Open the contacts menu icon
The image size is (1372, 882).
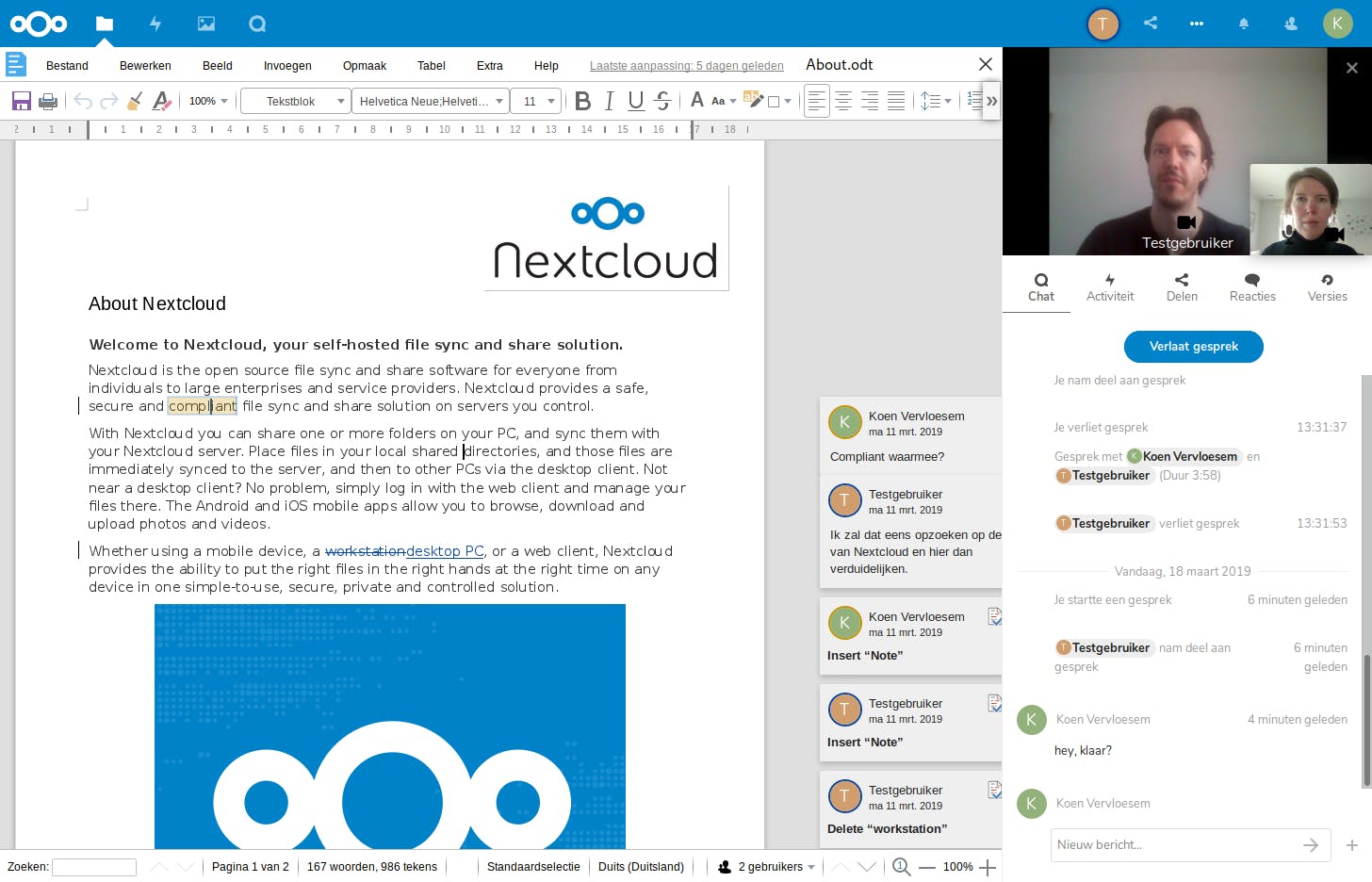(1291, 24)
